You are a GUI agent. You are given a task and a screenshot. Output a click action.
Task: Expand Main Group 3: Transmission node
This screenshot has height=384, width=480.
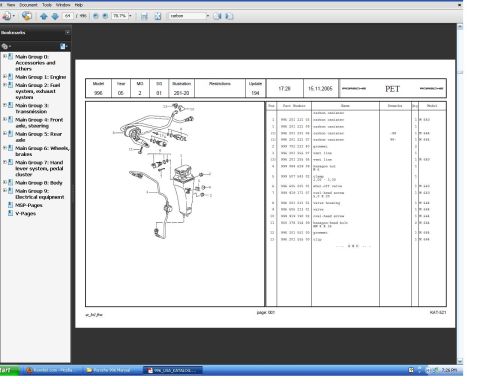tap(5, 105)
